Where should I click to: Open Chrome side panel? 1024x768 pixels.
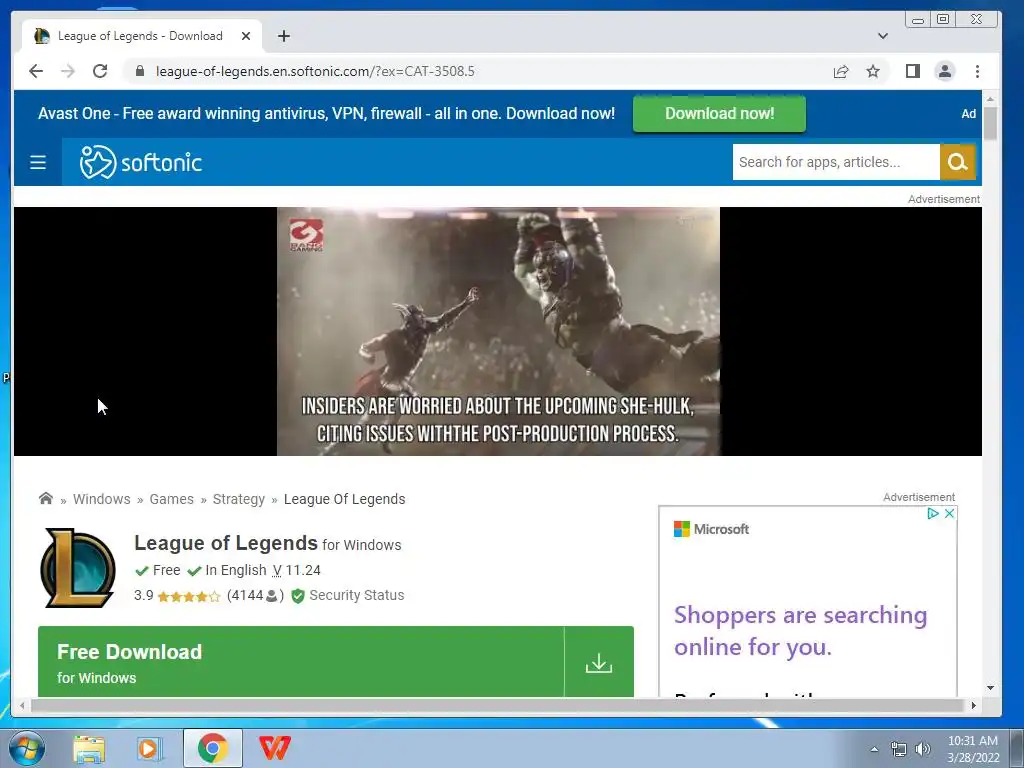[x=913, y=71]
